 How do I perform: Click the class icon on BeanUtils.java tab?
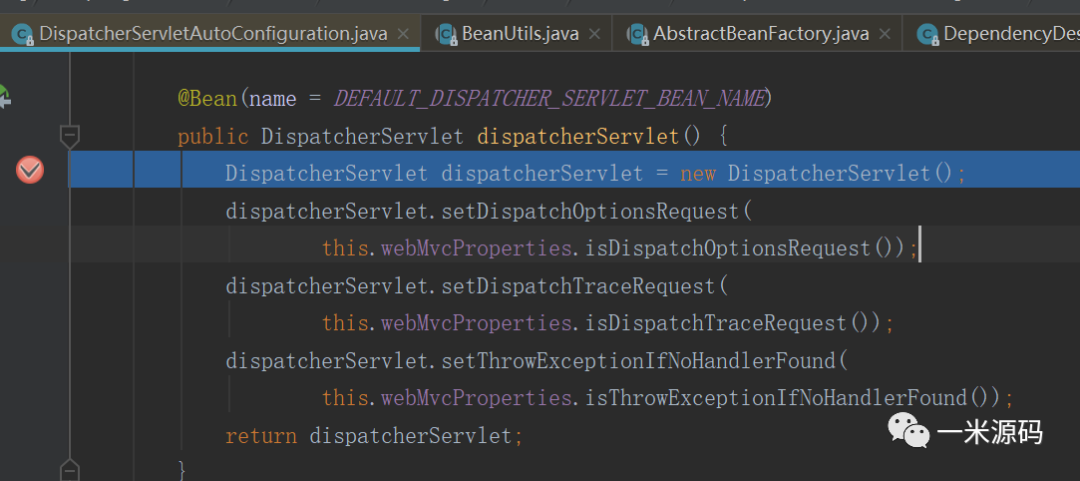click(447, 33)
